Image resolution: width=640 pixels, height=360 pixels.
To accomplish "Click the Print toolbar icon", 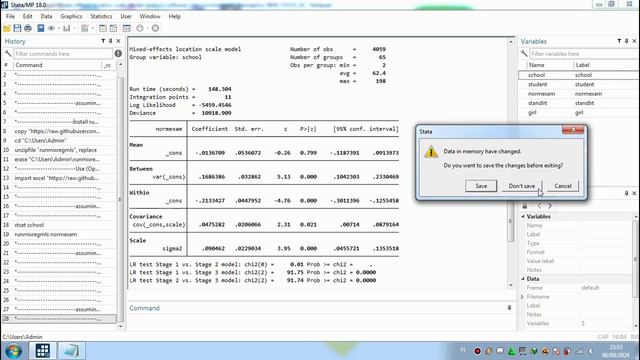I will (x=28, y=28).
